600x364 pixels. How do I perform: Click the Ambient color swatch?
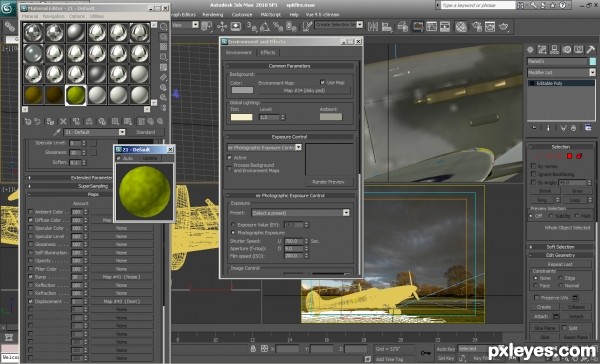(331, 117)
